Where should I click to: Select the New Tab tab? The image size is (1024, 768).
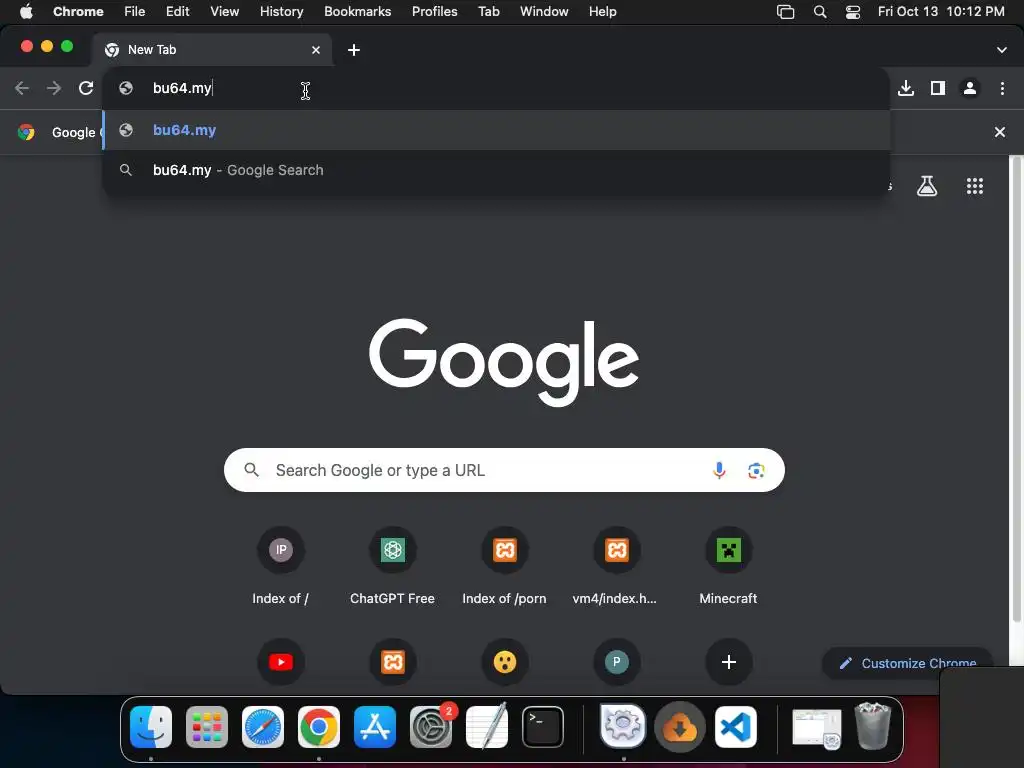212,50
